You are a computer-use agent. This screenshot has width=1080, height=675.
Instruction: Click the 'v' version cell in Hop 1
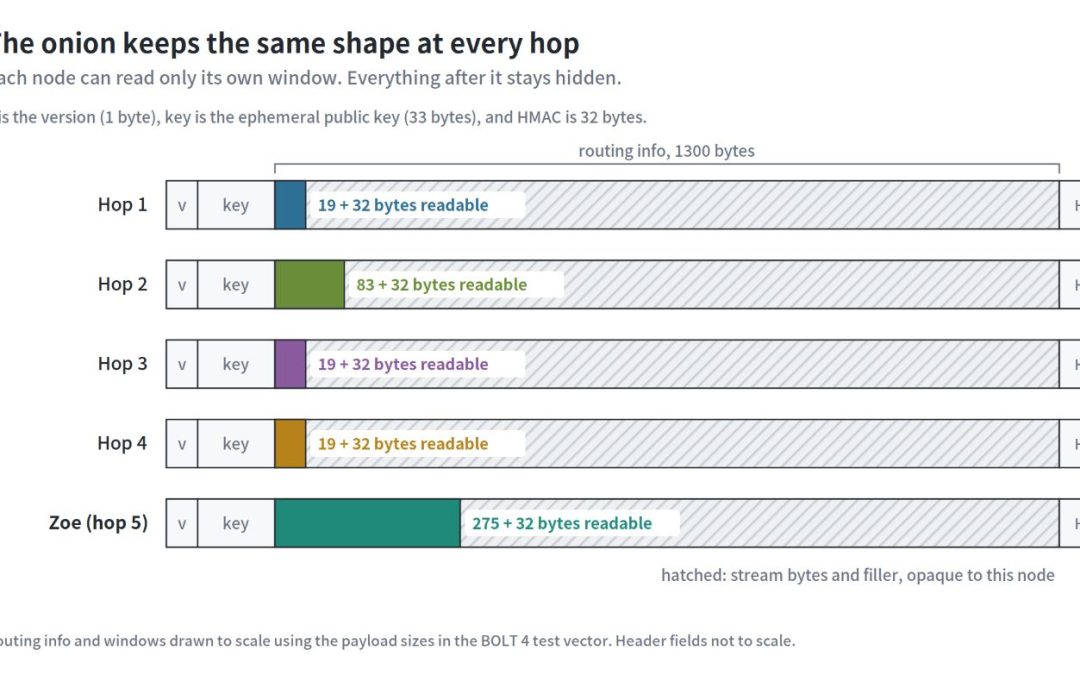click(182, 205)
